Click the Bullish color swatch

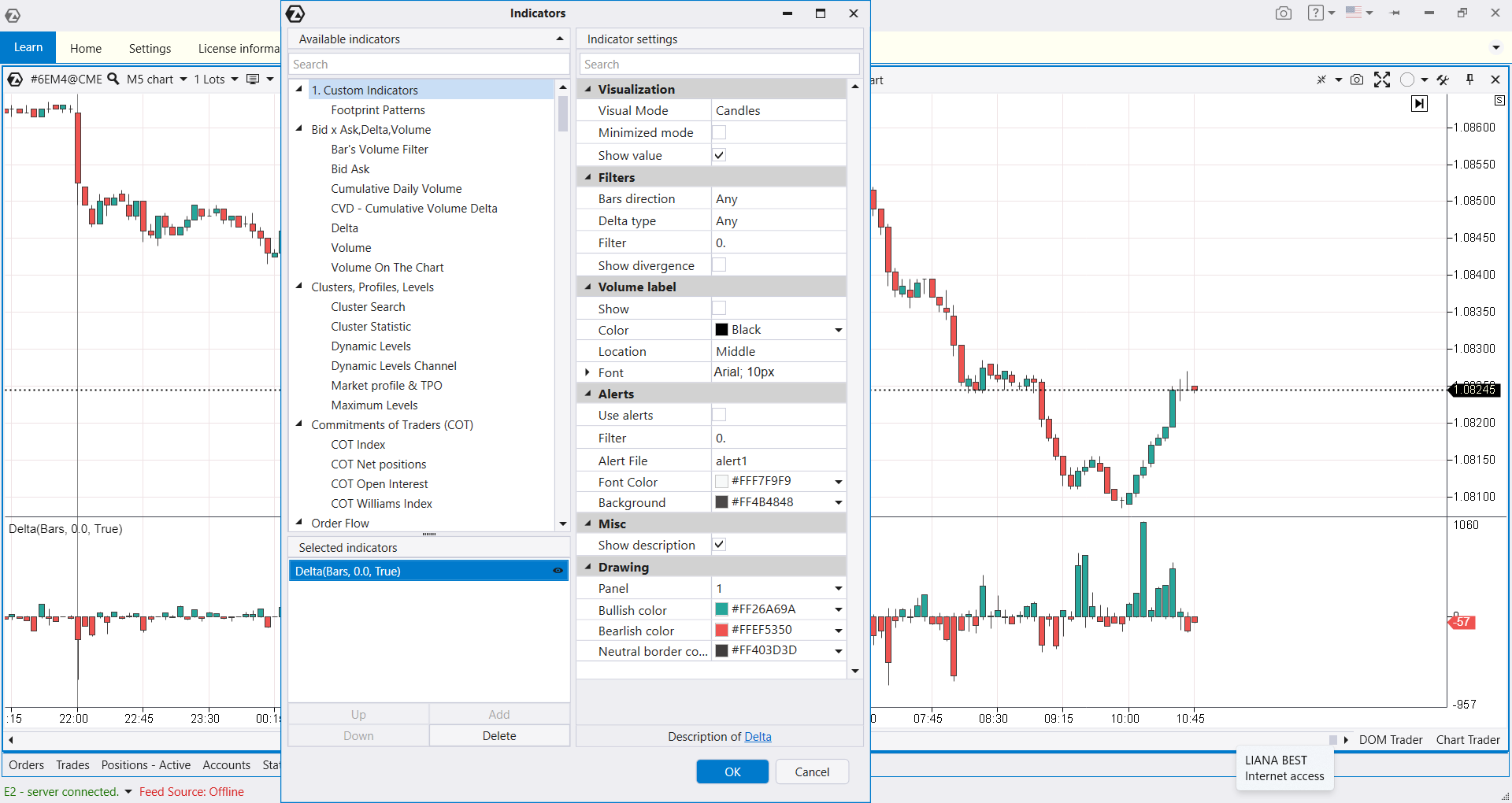point(721,609)
